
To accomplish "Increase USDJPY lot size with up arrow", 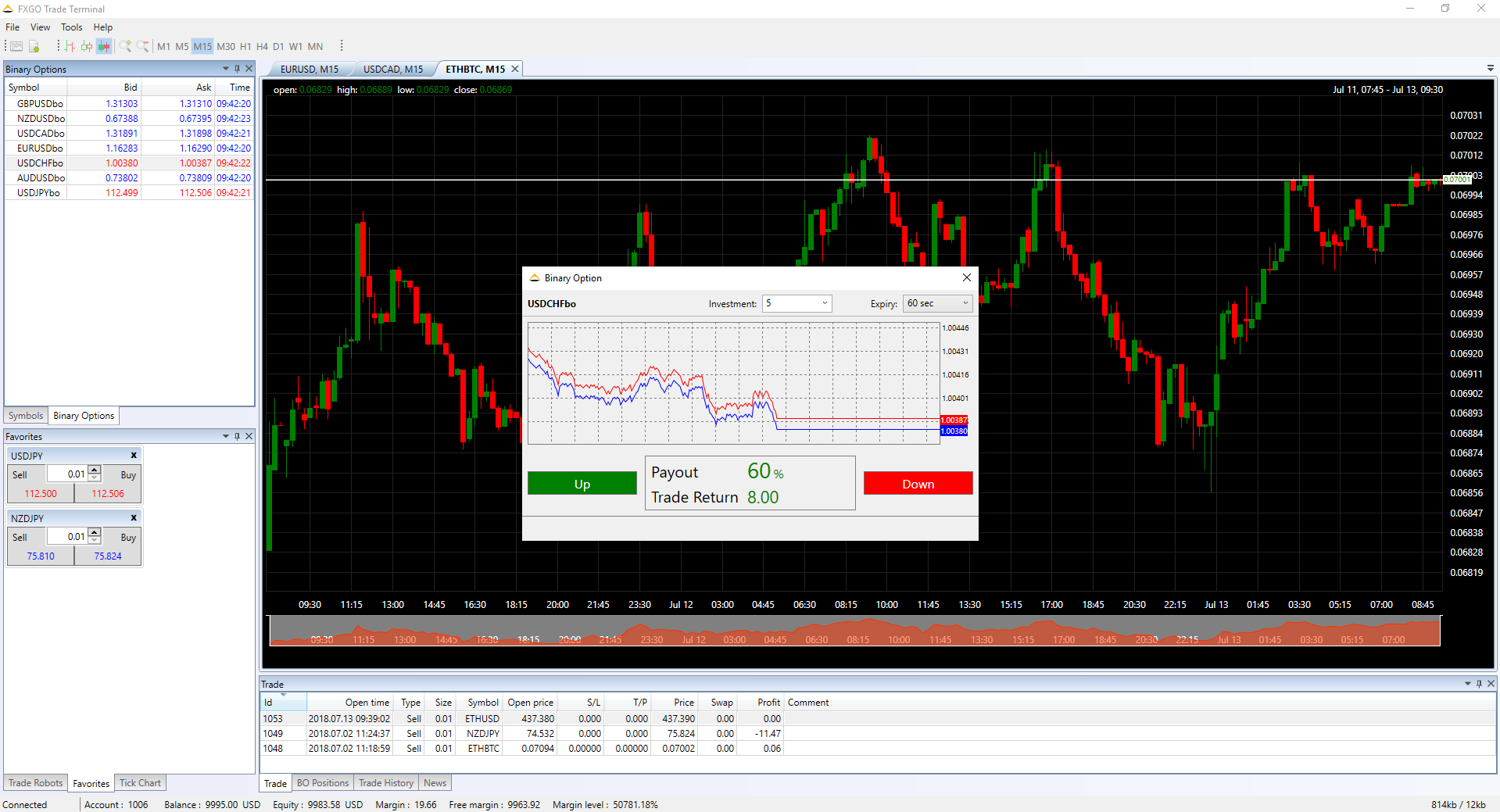I will [95, 470].
